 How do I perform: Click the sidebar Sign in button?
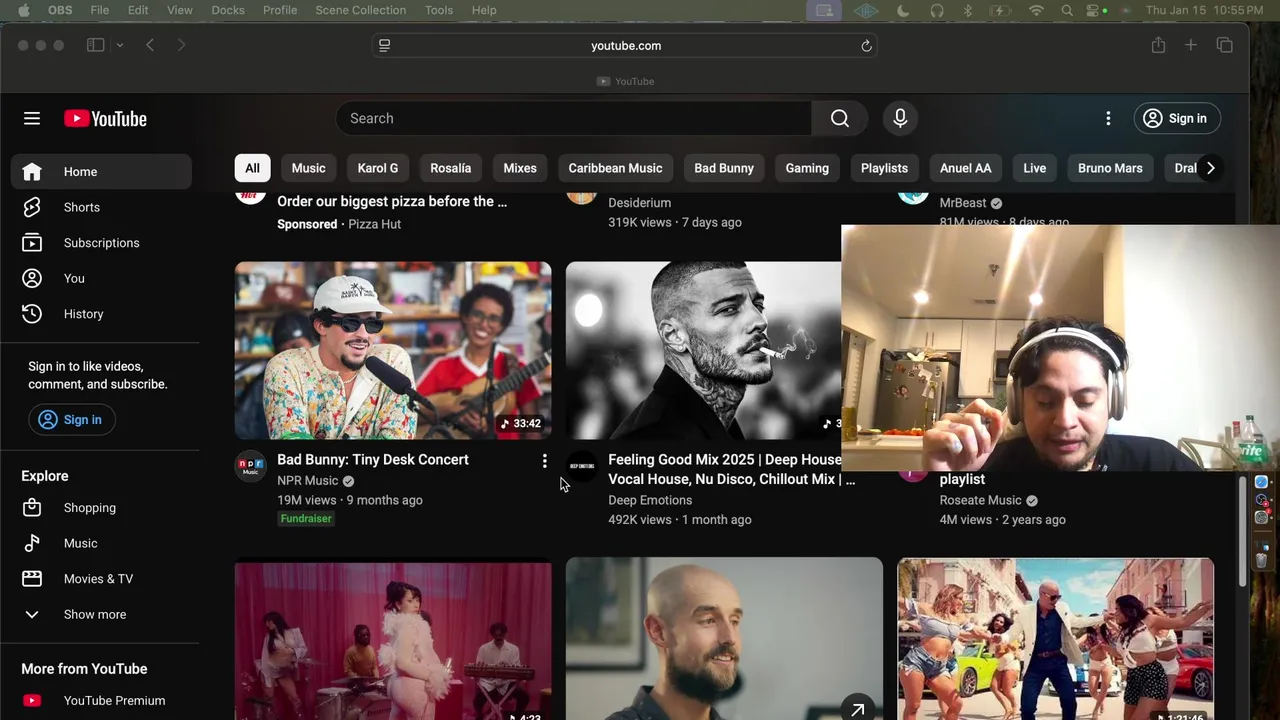[71, 420]
